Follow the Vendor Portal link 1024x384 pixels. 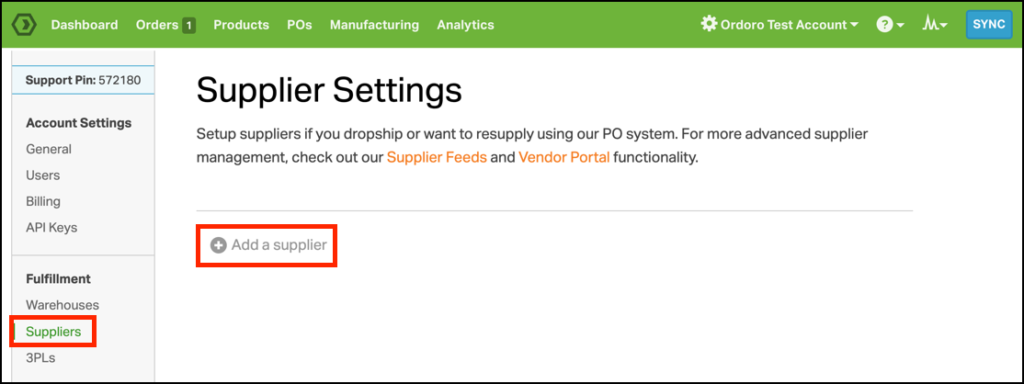click(564, 157)
